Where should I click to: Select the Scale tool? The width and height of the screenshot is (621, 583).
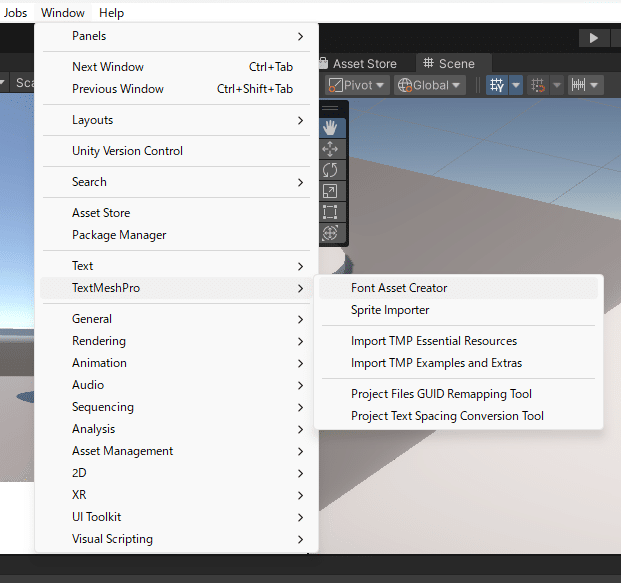click(330, 191)
